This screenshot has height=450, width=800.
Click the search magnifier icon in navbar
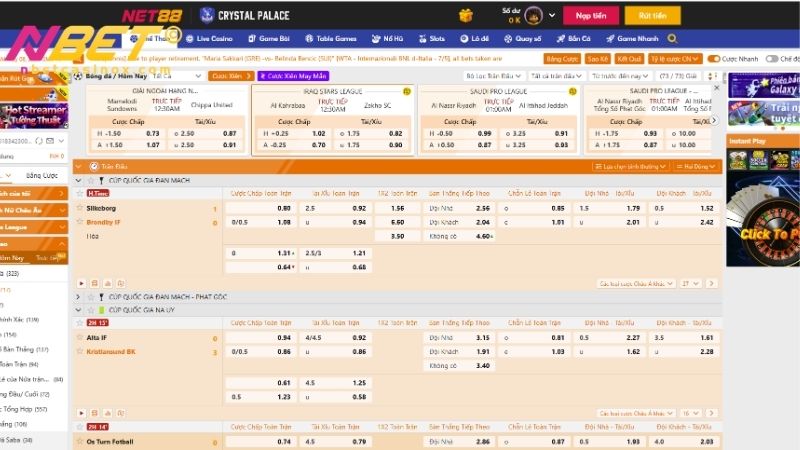tap(672, 38)
